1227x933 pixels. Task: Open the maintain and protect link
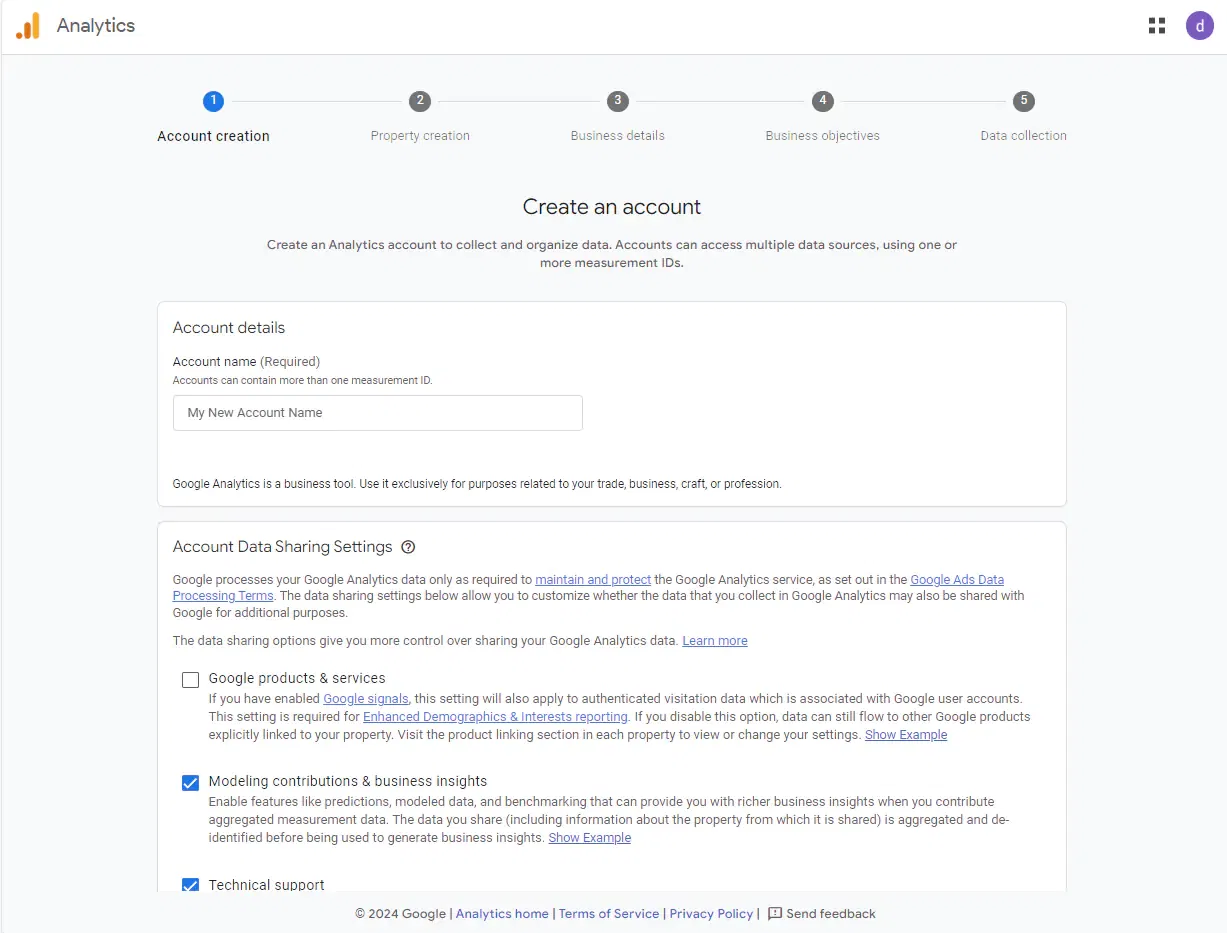pos(593,580)
